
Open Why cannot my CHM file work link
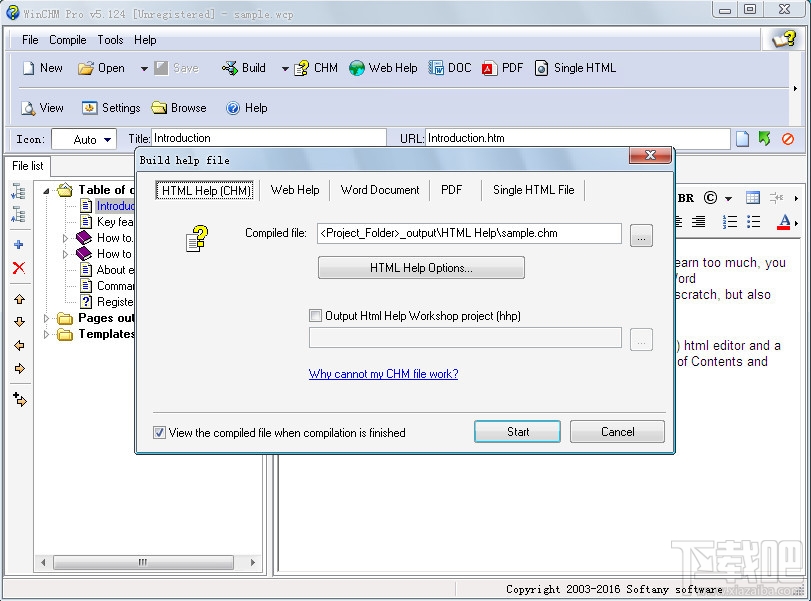pos(383,373)
